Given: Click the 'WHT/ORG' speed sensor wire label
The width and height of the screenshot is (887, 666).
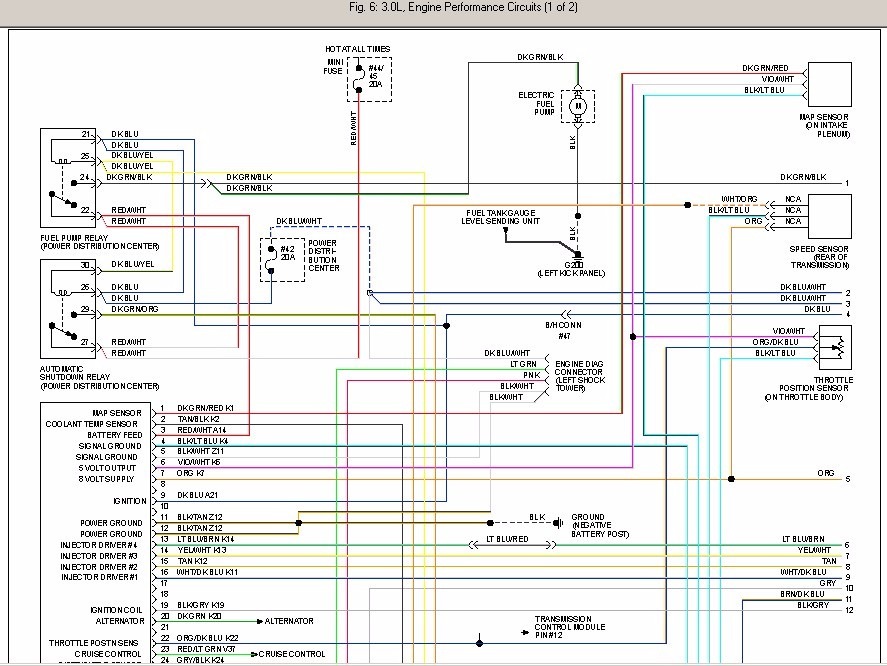Looking at the screenshot, I should tap(739, 199).
